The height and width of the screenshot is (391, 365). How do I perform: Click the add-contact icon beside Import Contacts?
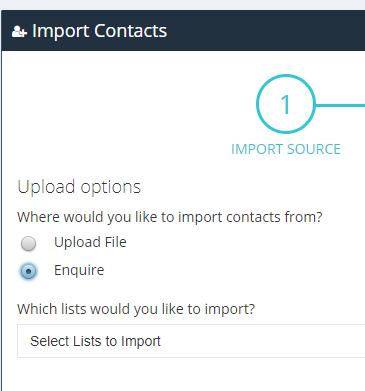pos(19,32)
